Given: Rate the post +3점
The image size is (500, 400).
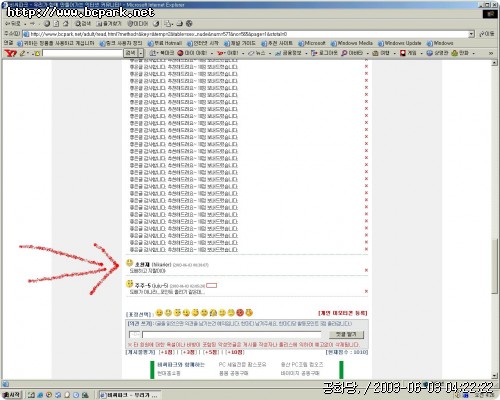Looking at the screenshot, I should tap(188, 352).
